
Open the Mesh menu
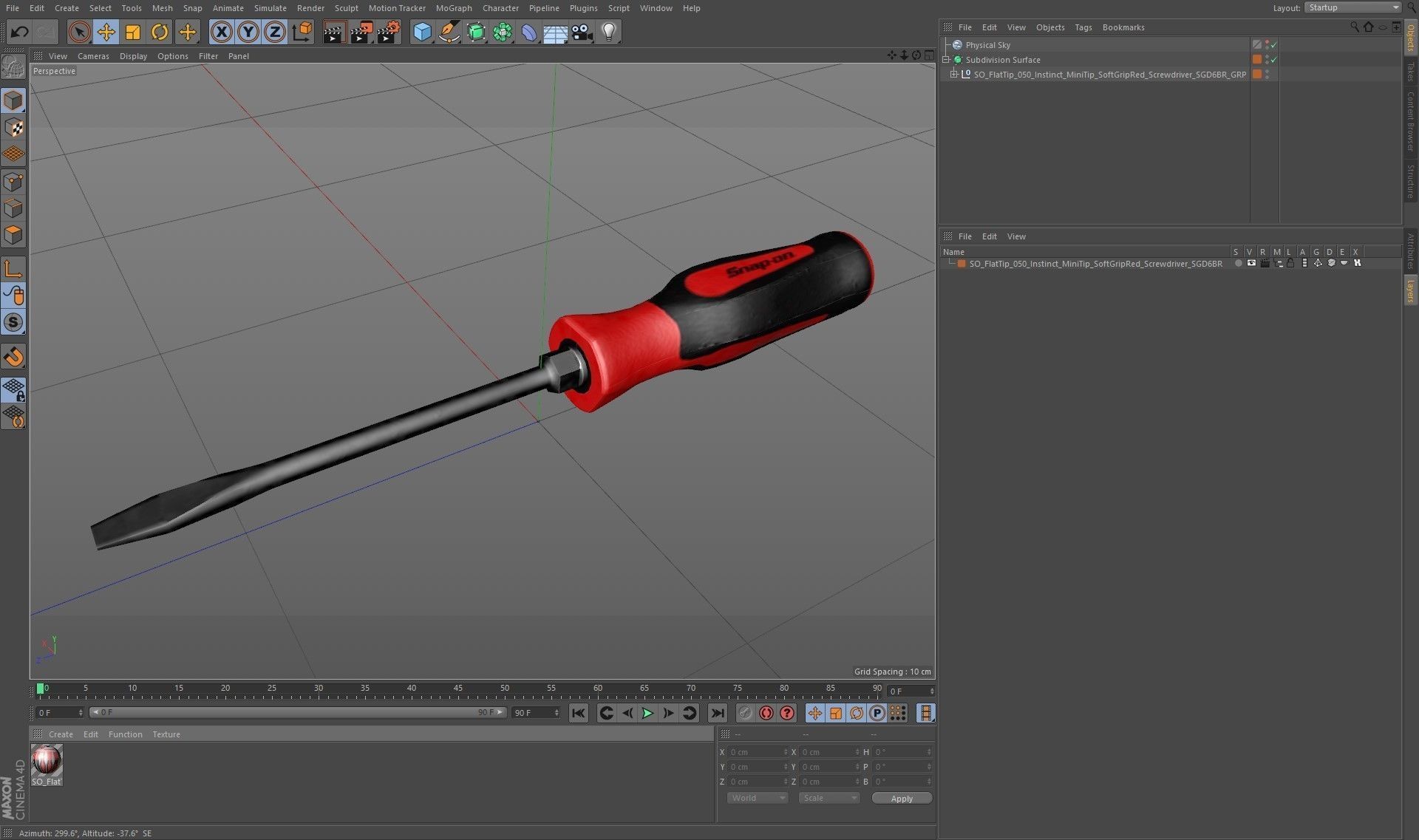point(162,8)
